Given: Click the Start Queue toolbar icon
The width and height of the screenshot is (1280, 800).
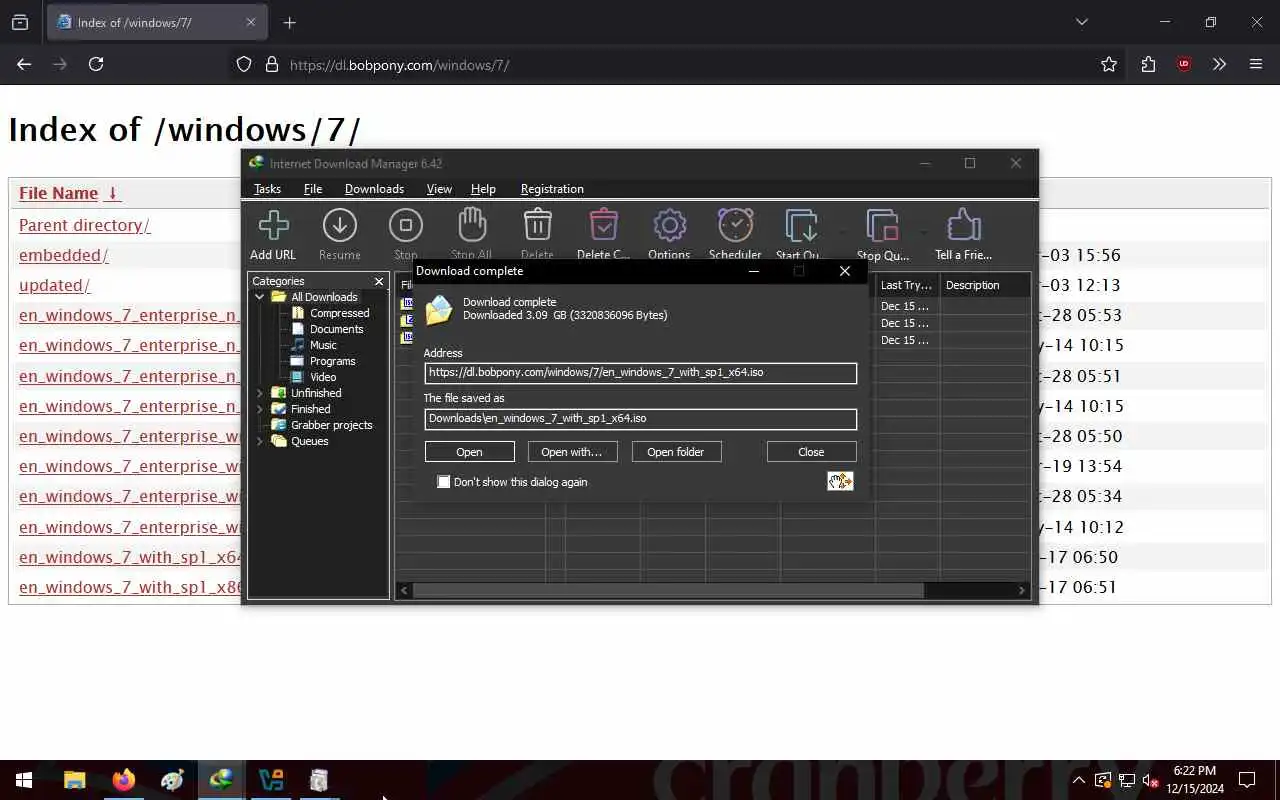Looking at the screenshot, I should [x=801, y=226].
